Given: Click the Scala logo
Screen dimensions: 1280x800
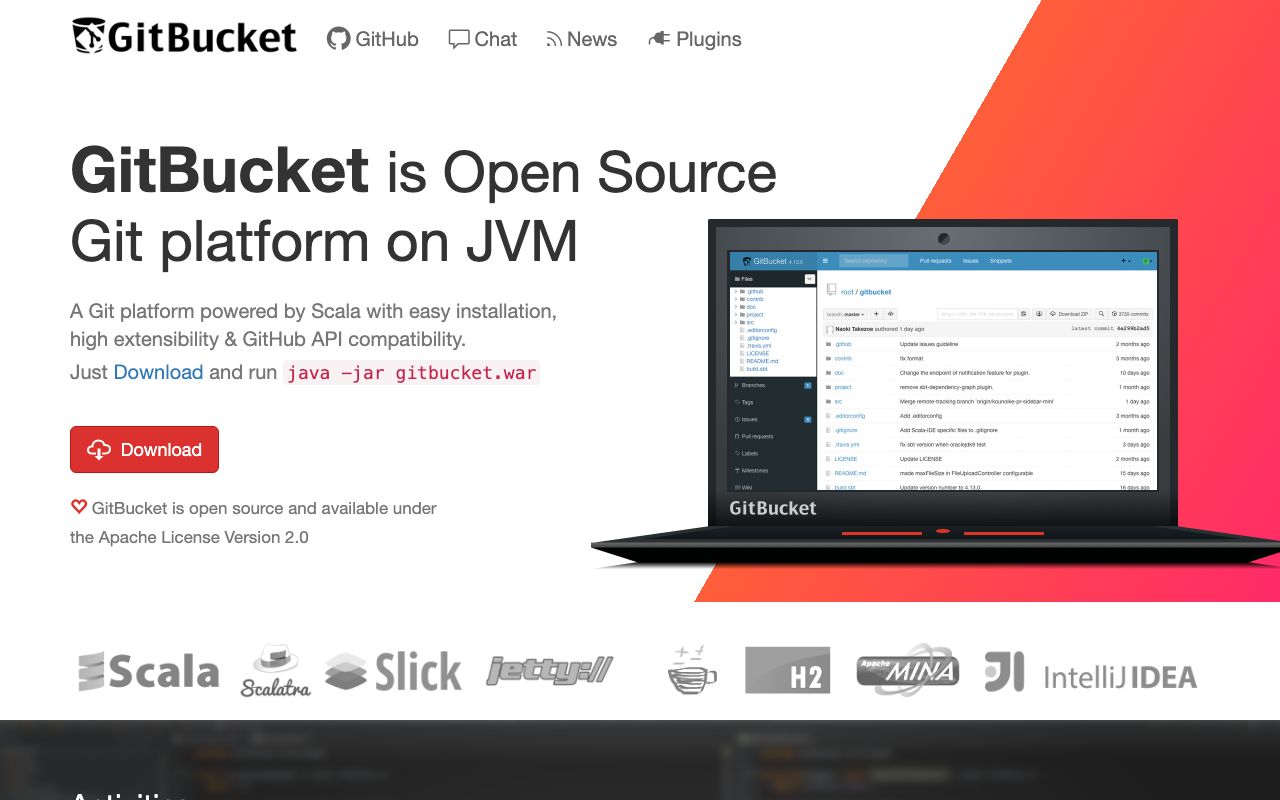Looking at the screenshot, I should pos(149,671).
